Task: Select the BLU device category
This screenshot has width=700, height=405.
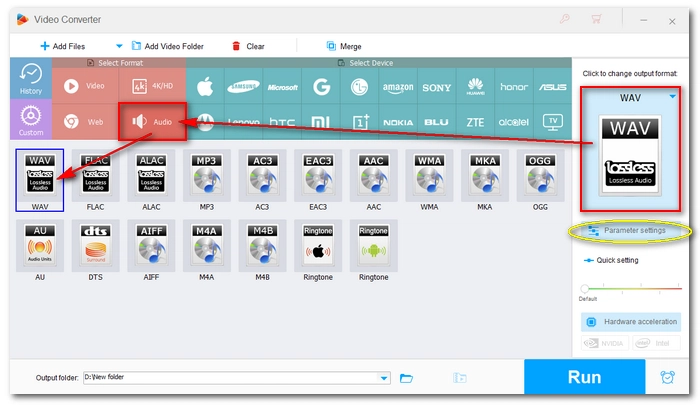Action: point(437,122)
